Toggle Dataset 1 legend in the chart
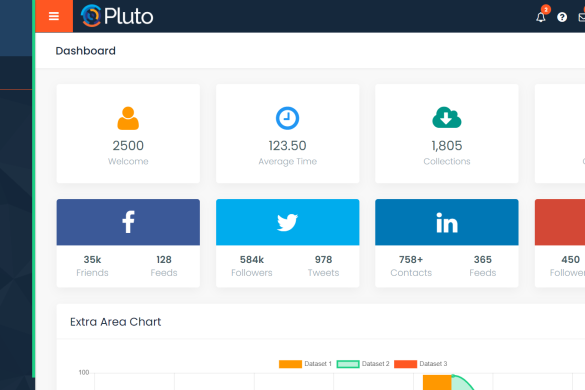 pyautogui.click(x=305, y=364)
